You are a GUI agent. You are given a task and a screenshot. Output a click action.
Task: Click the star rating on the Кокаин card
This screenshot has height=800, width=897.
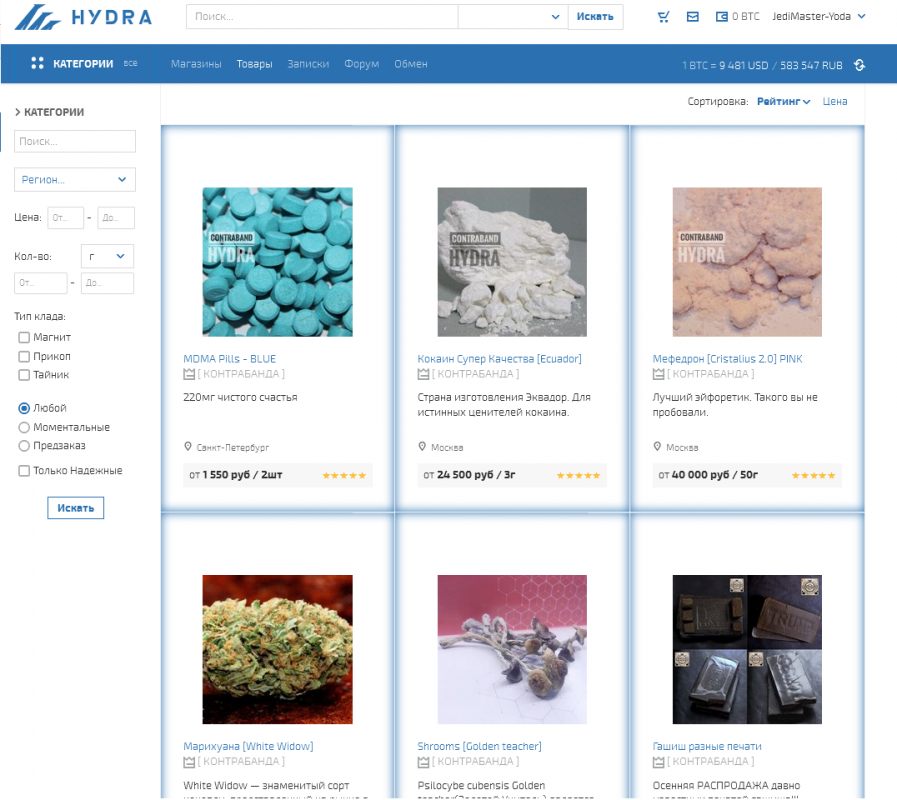(578, 476)
